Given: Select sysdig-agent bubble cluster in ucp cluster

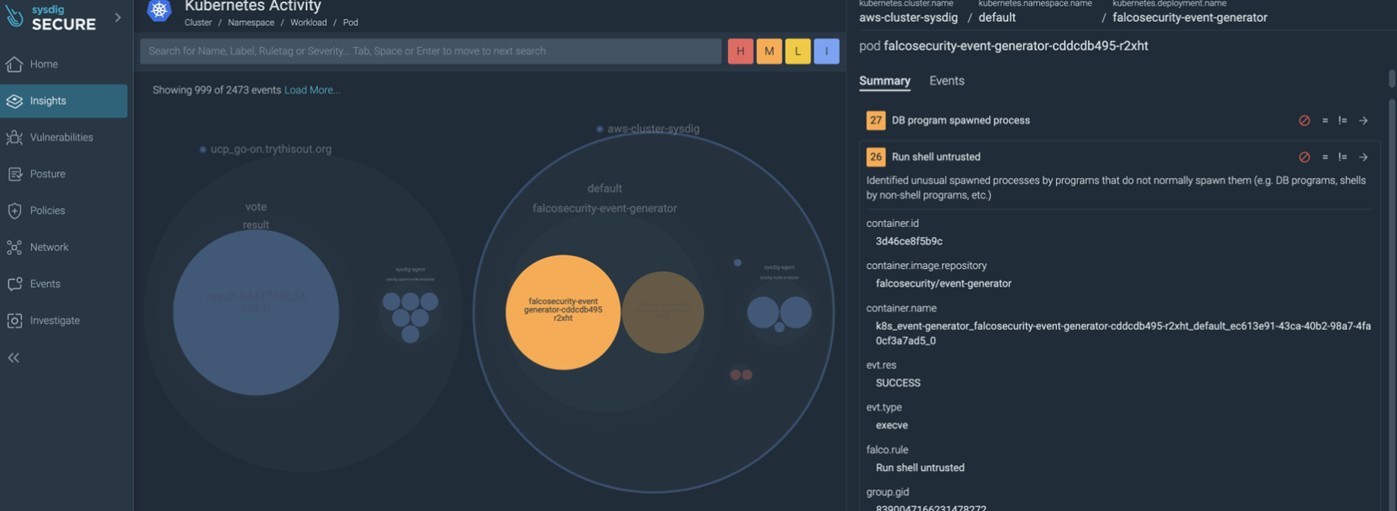Looking at the screenshot, I should tap(410, 316).
